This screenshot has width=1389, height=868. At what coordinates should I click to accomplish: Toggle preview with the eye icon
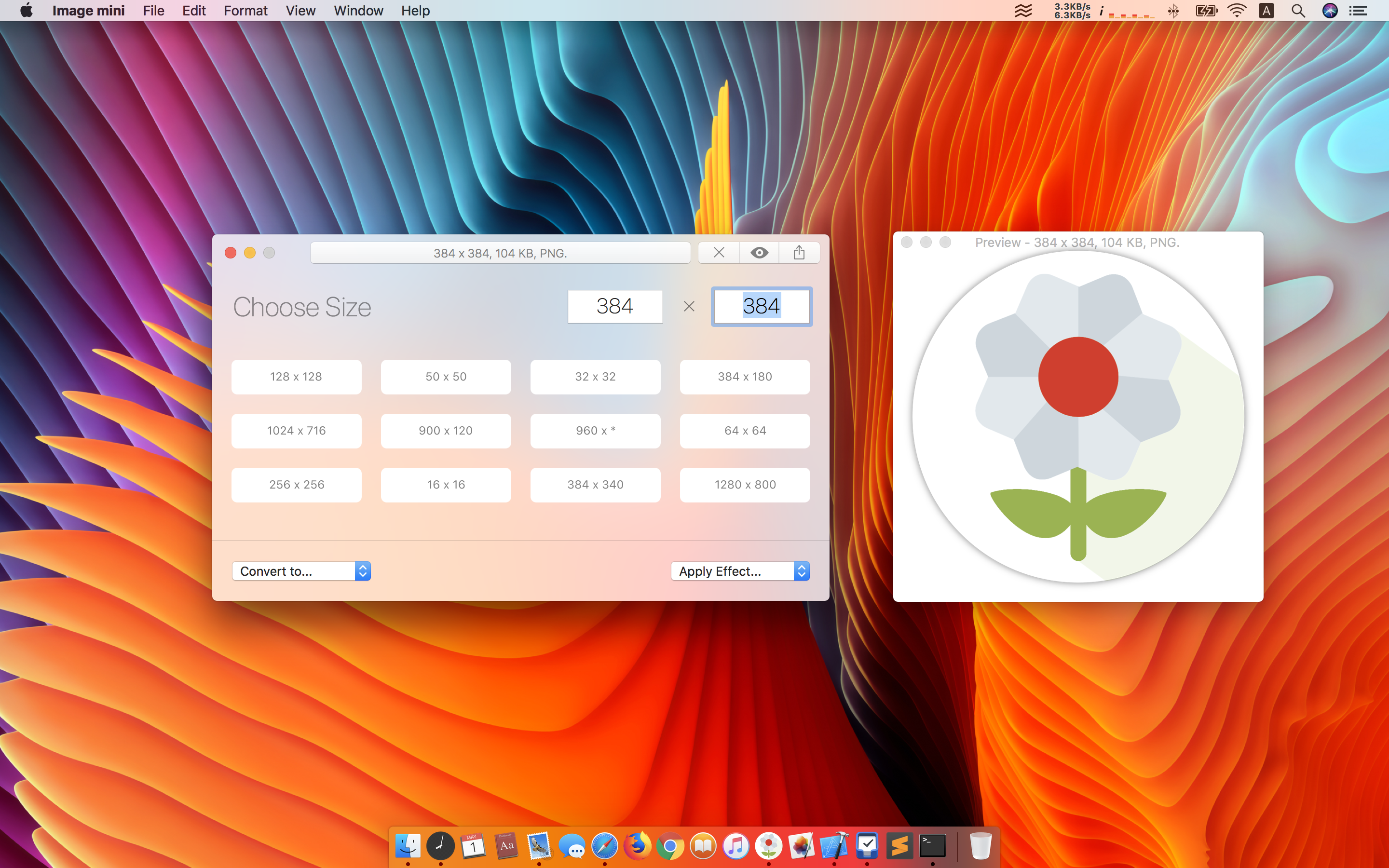pyautogui.click(x=759, y=253)
